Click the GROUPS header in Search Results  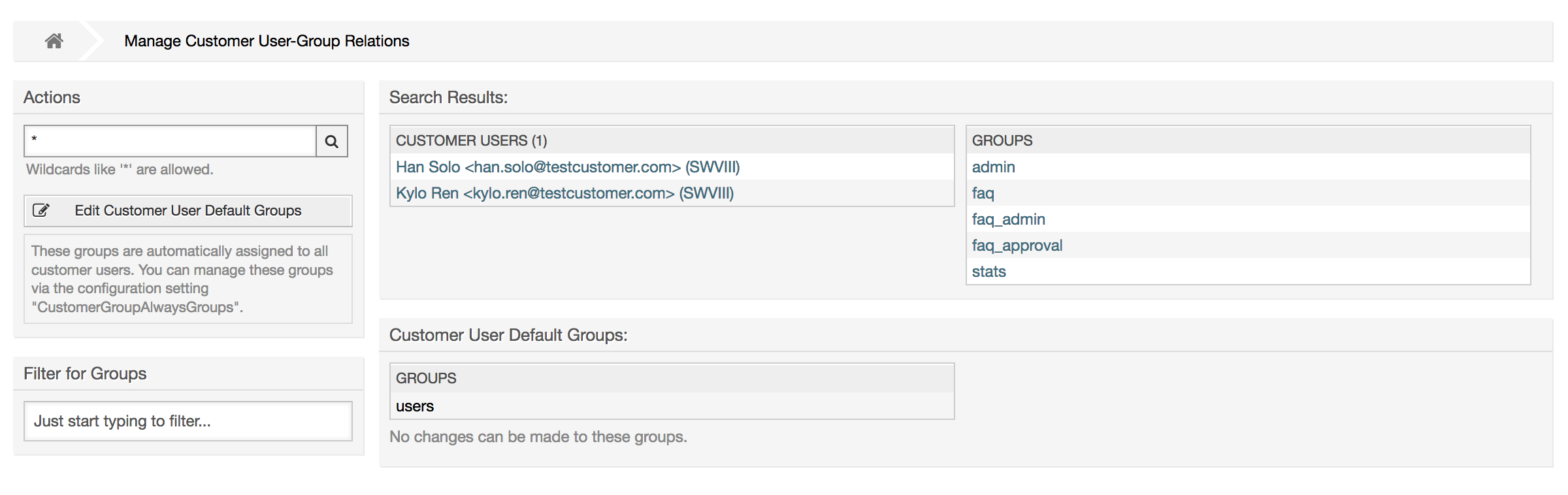point(1002,140)
